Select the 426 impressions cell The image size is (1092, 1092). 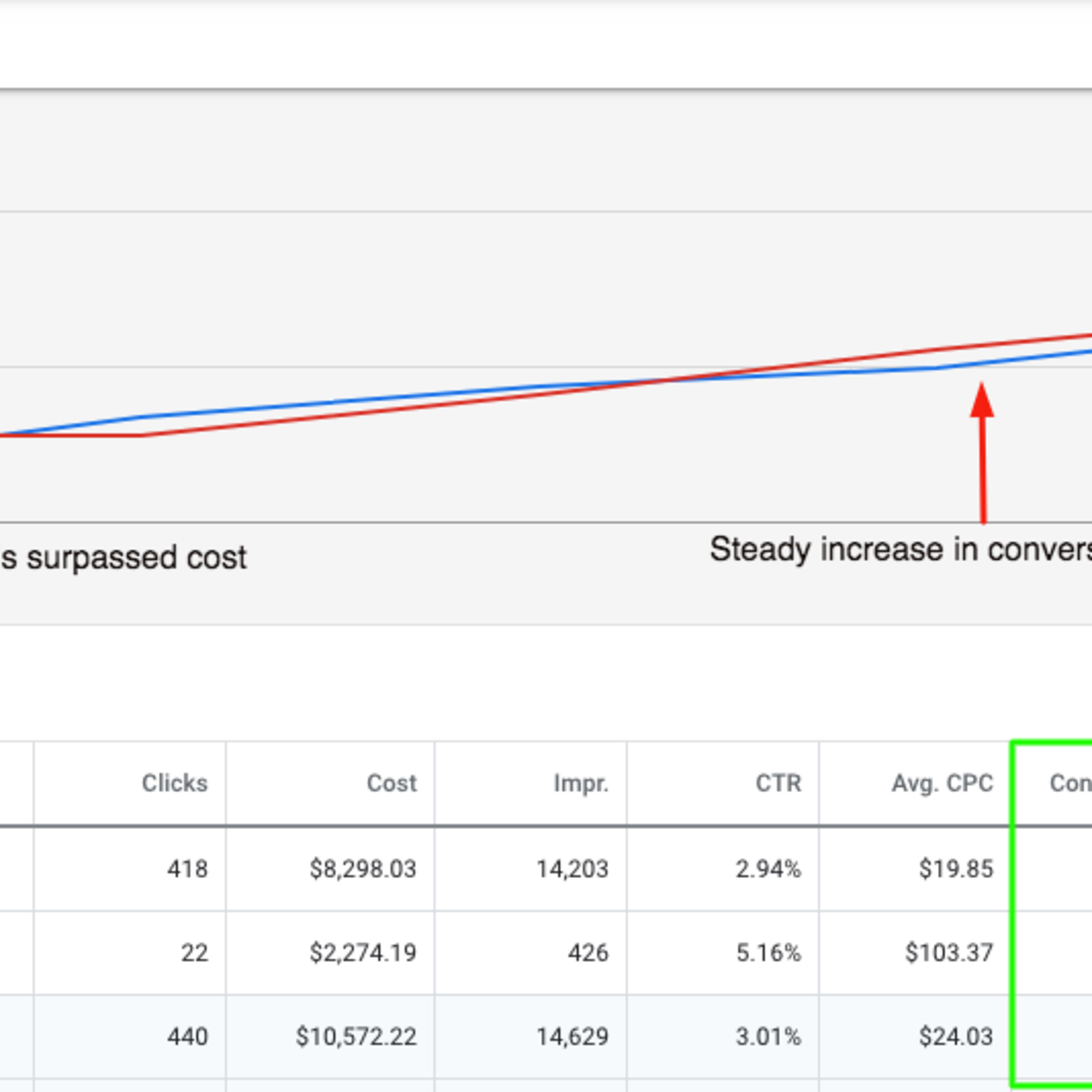tap(531, 953)
